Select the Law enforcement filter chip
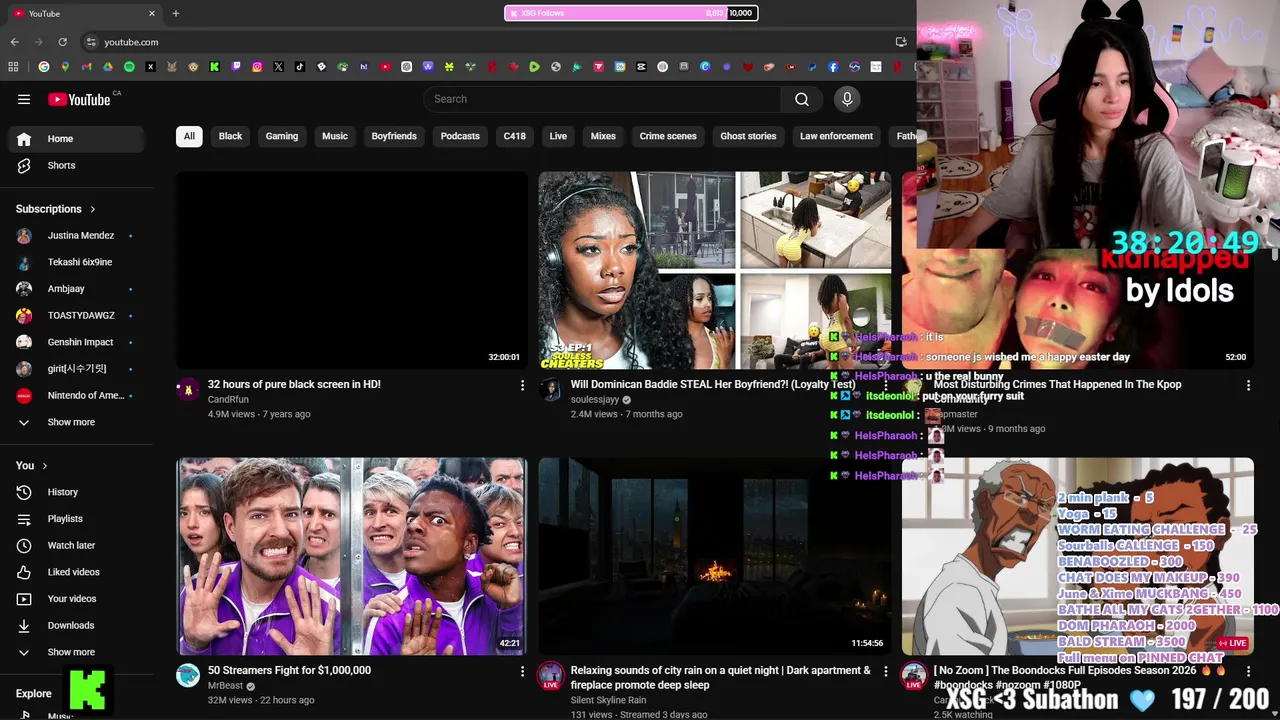Viewport: 1280px width, 720px height. (x=836, y=136)
